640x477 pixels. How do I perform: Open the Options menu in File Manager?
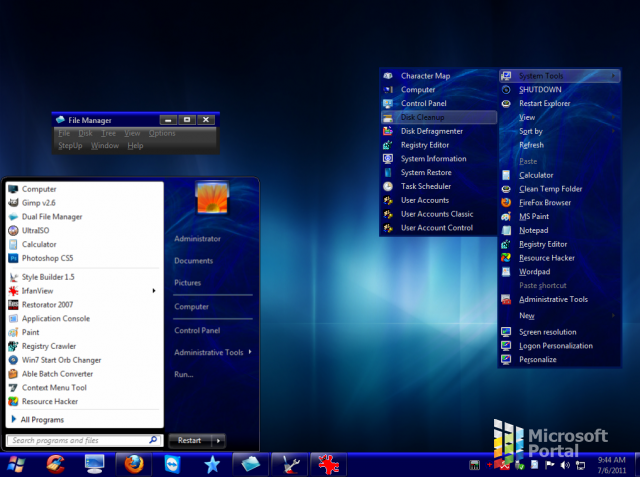pos(162,133)
